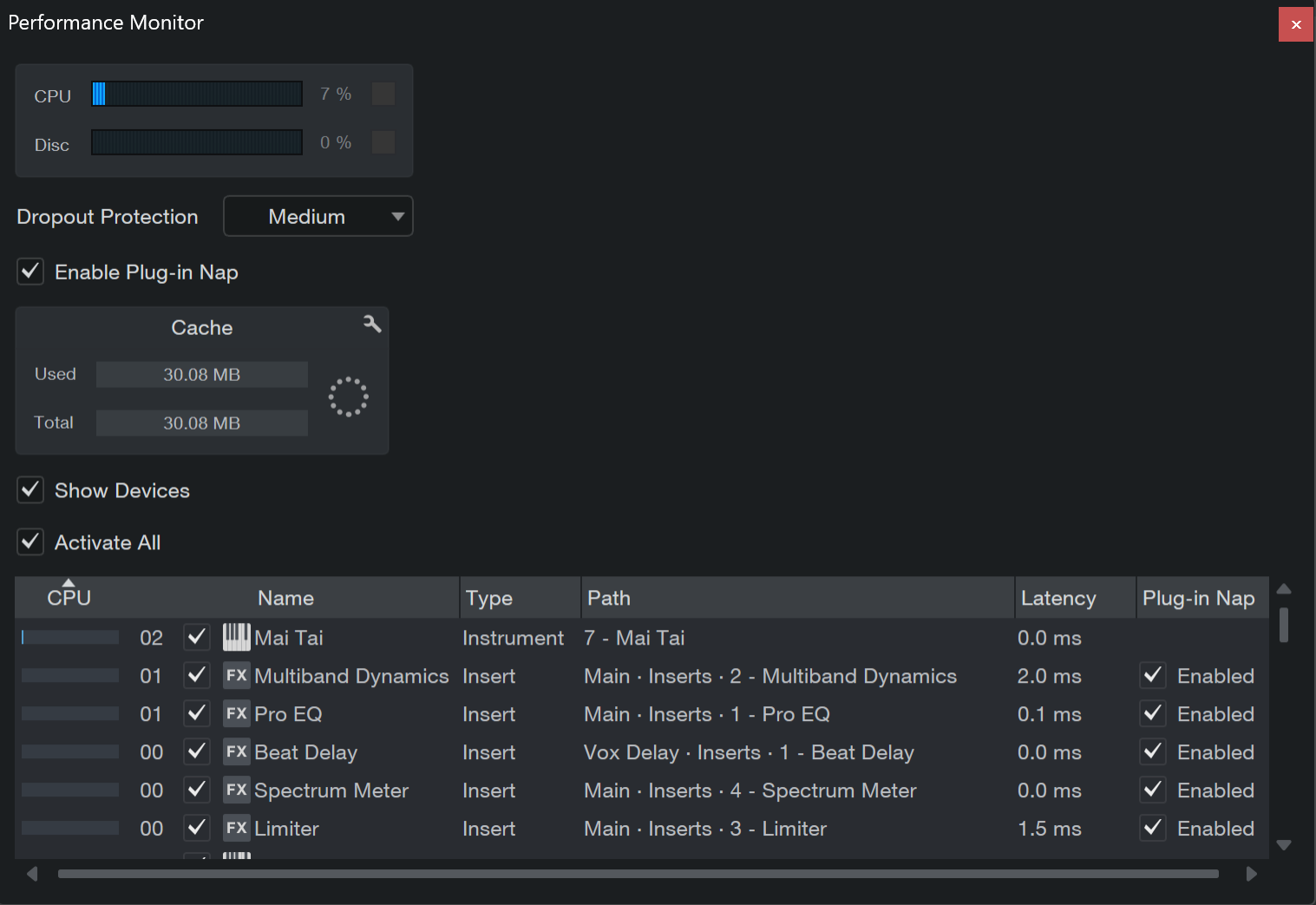Click the 2.0 ms latency value
The image size is (1316, 905).
(1049, 676)
